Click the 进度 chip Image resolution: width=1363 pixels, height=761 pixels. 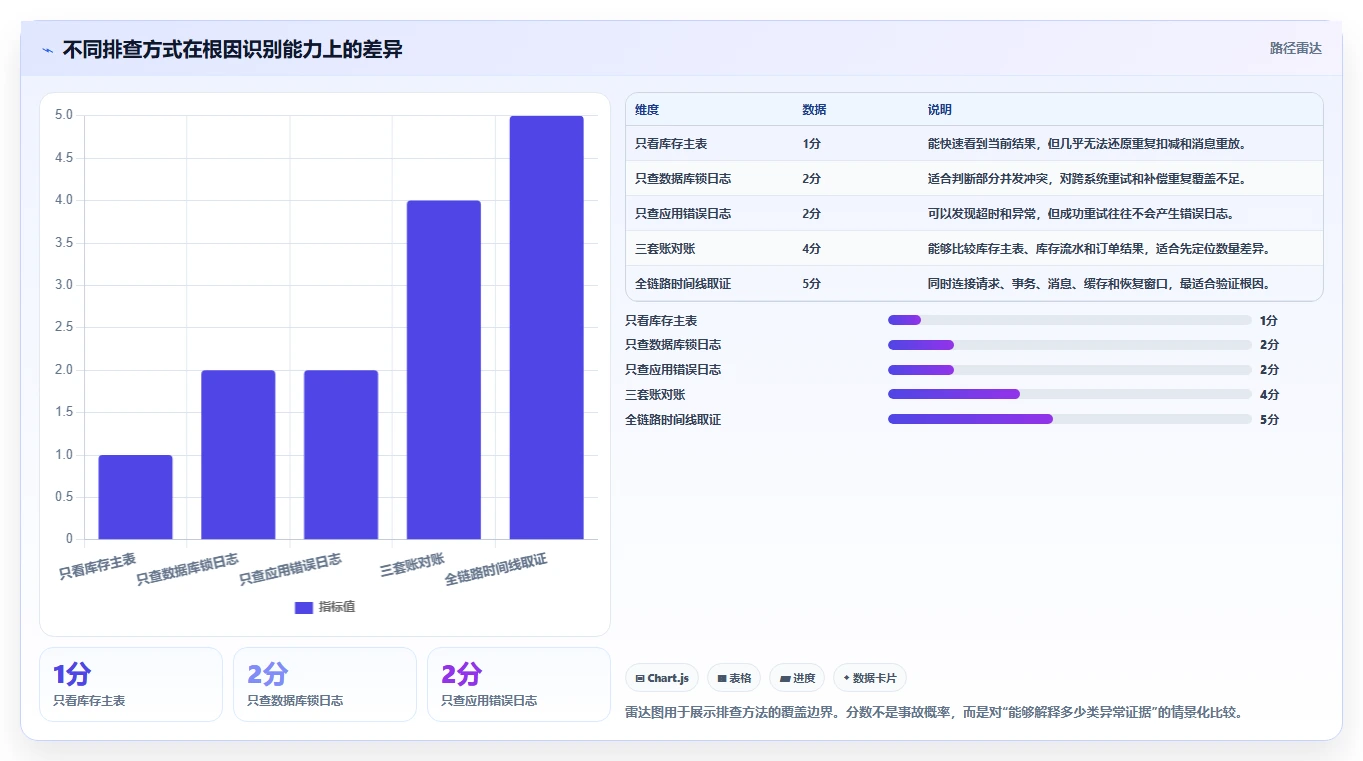click(797, 678)
